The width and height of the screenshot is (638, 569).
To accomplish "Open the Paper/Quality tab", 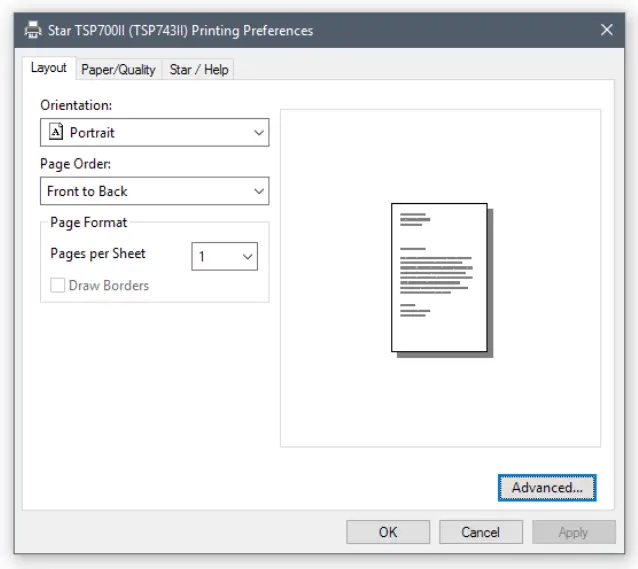I will (x=118, y=70).
